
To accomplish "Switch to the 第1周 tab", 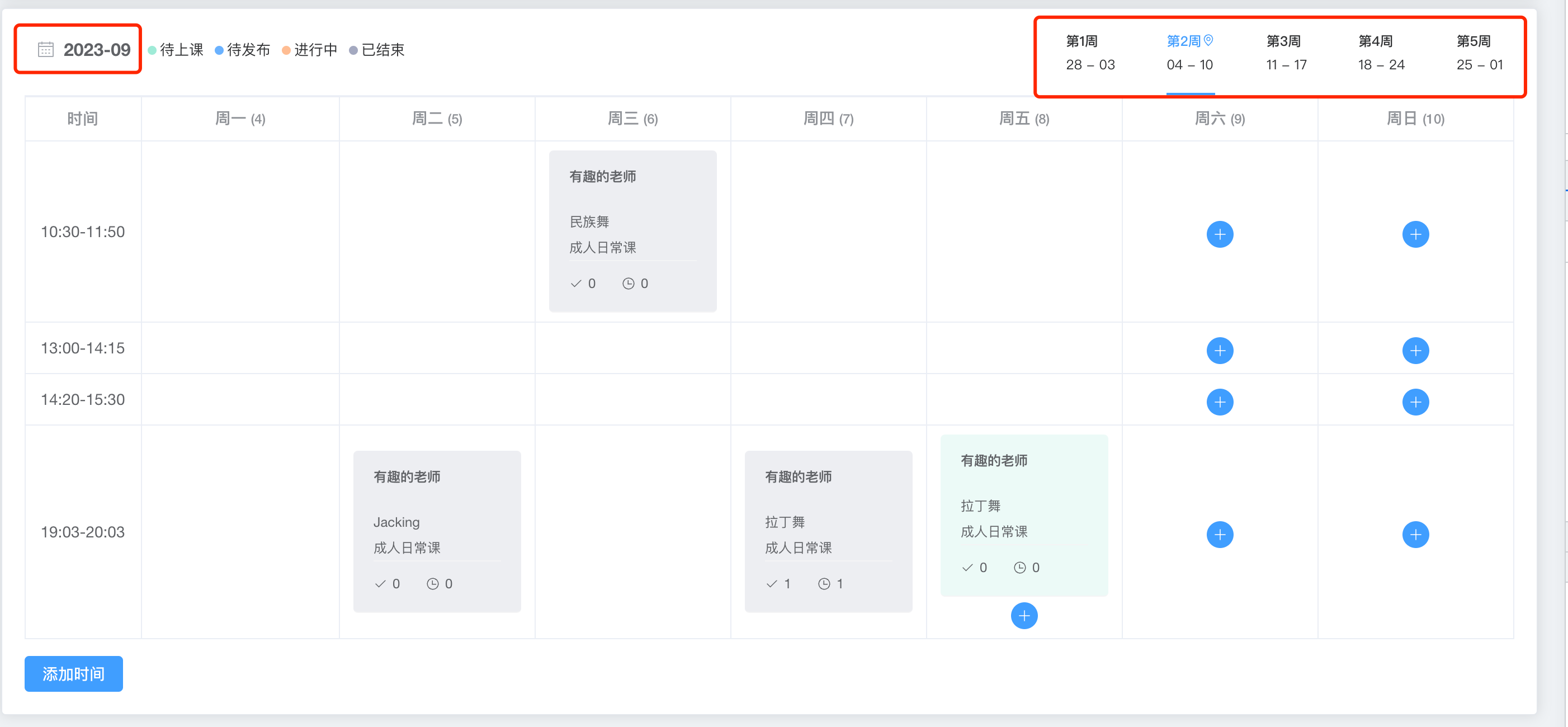I will pyautogui.click(x=1089, y=53).
